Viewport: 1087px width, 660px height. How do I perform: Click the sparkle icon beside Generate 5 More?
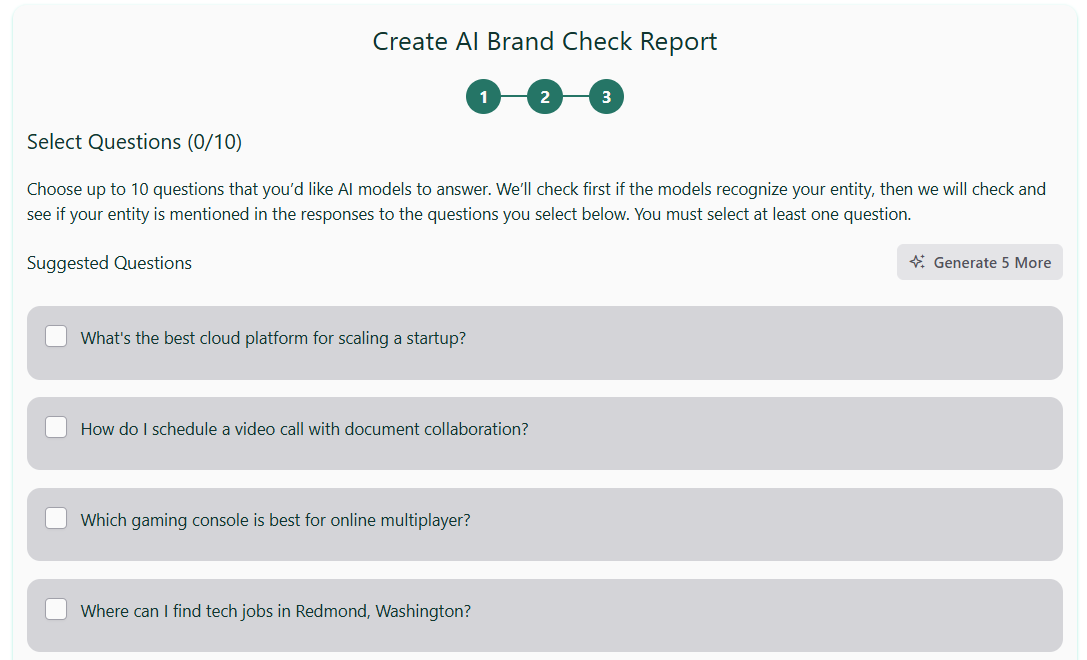pyautogui.click(x=917, y=262)
